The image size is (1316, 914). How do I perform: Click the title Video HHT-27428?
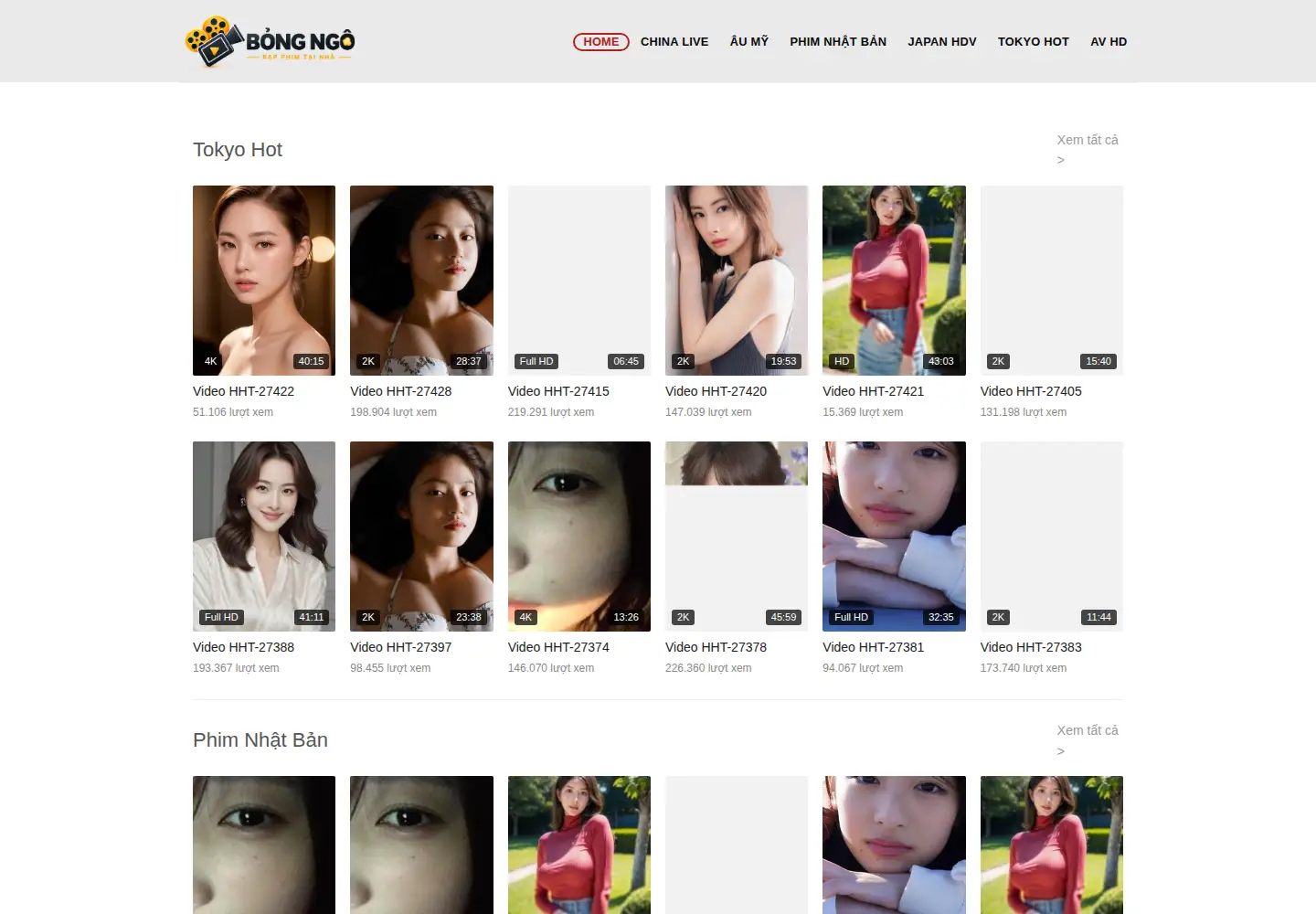(401, 391)
